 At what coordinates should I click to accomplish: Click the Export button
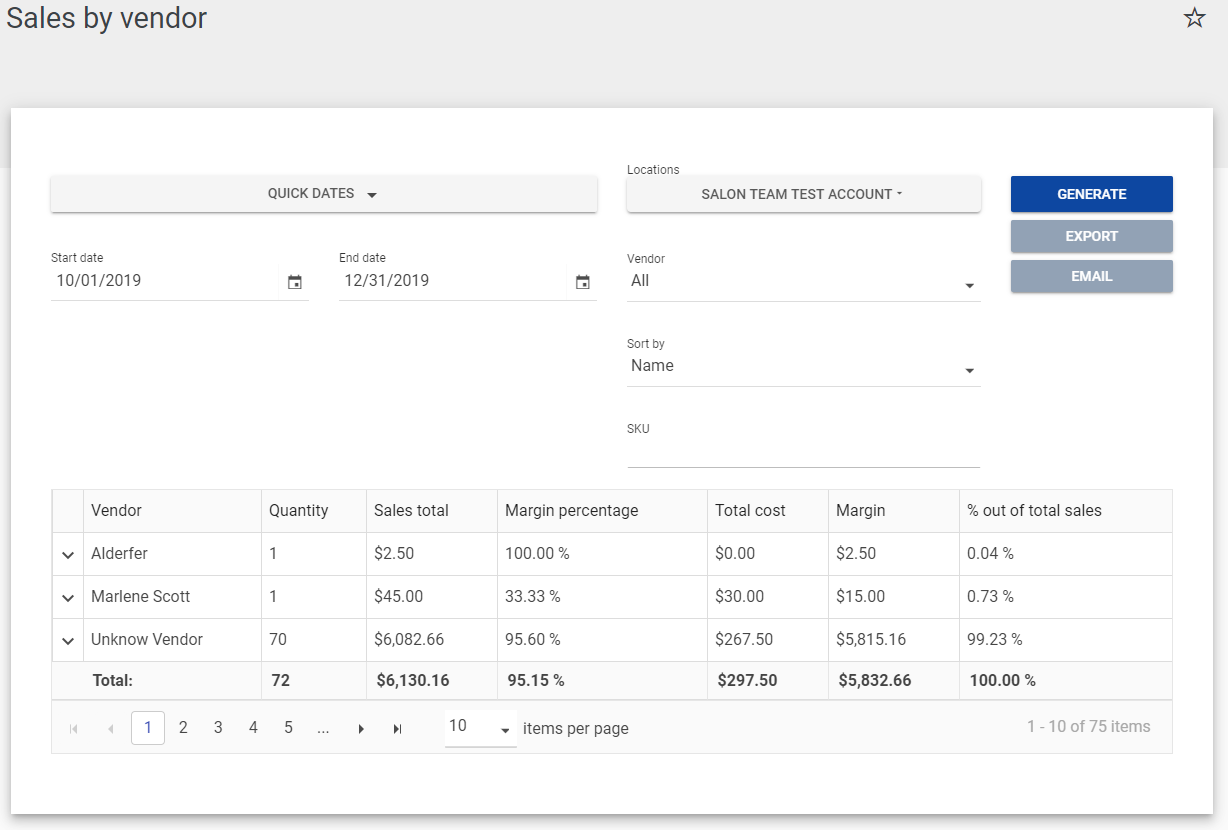pyautogui.click(x=1091, y=236)
